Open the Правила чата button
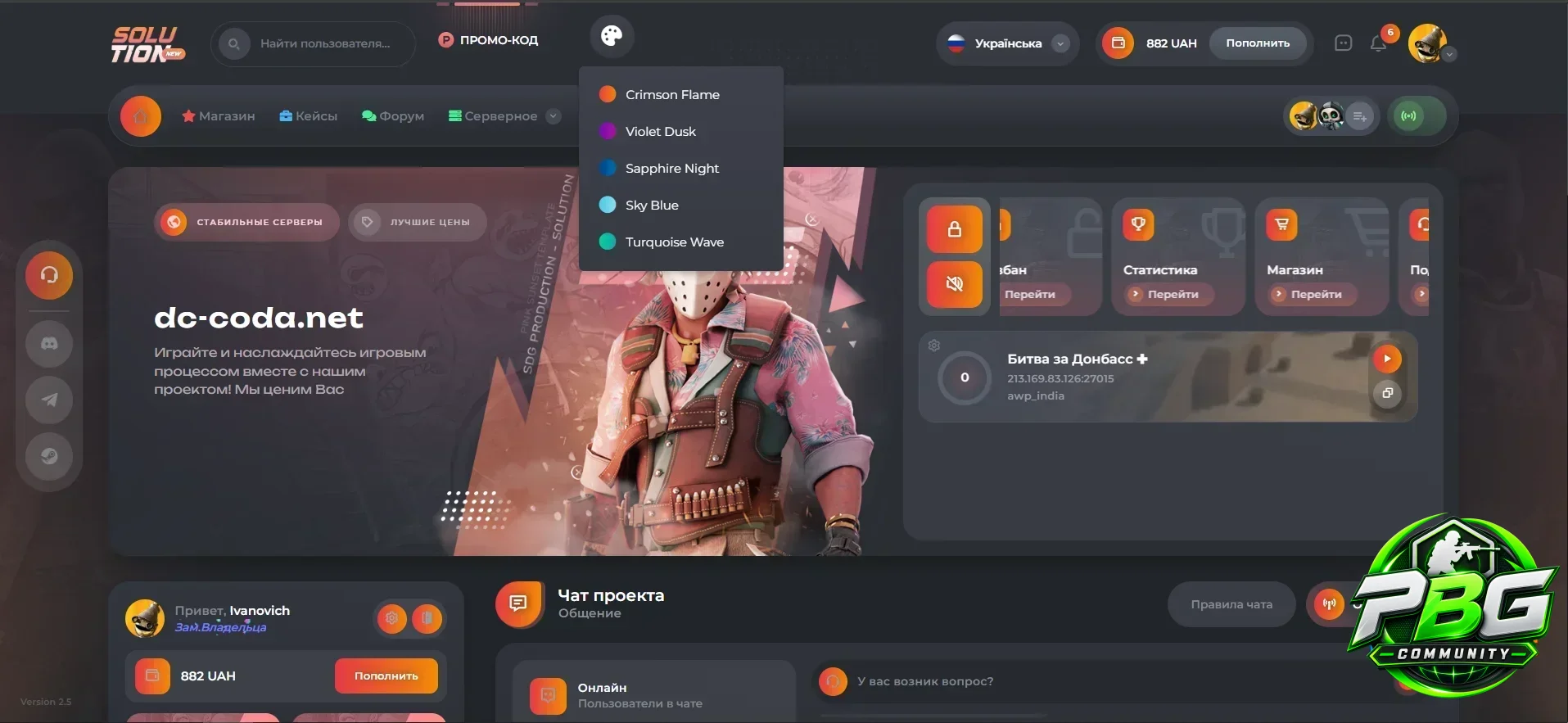The image size is (1568, 723). pyautogui.click(x=1231, y=604)
